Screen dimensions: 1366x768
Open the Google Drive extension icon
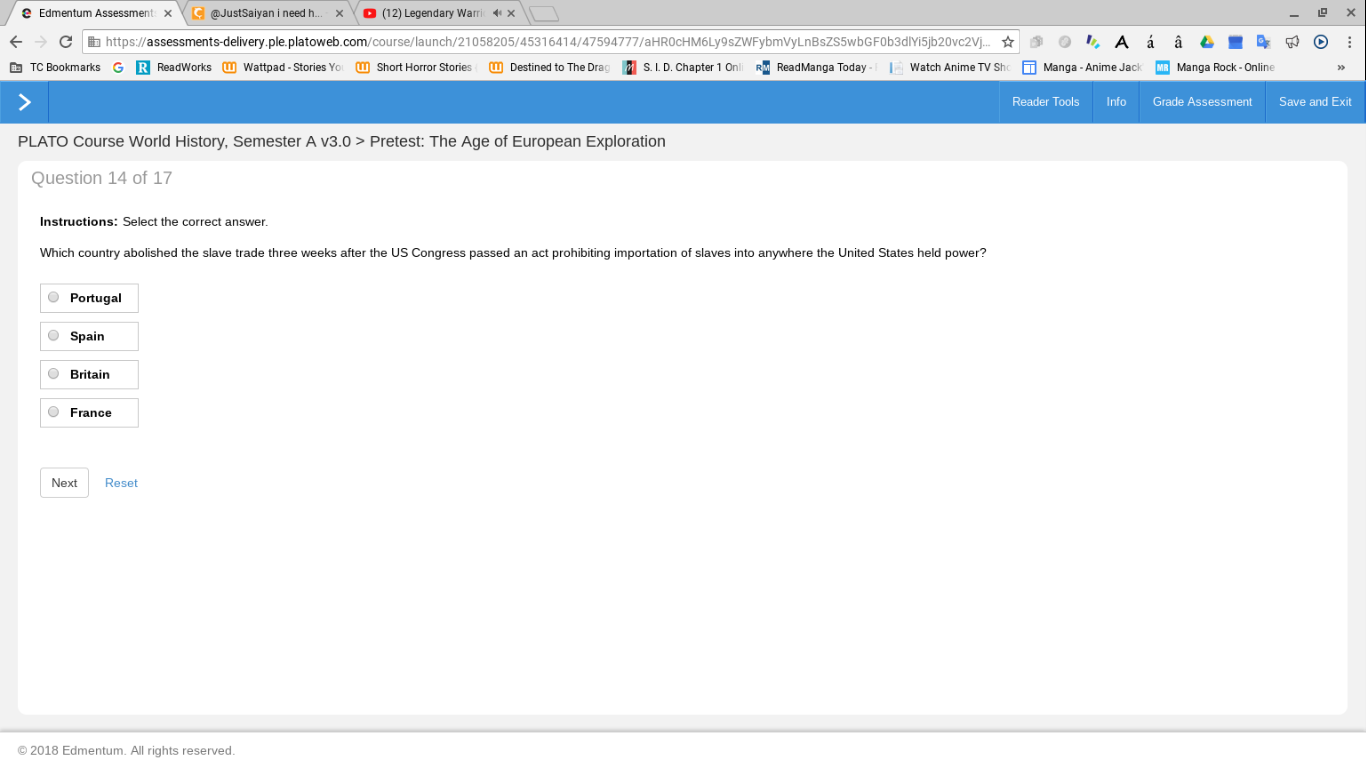point(1207,42)
